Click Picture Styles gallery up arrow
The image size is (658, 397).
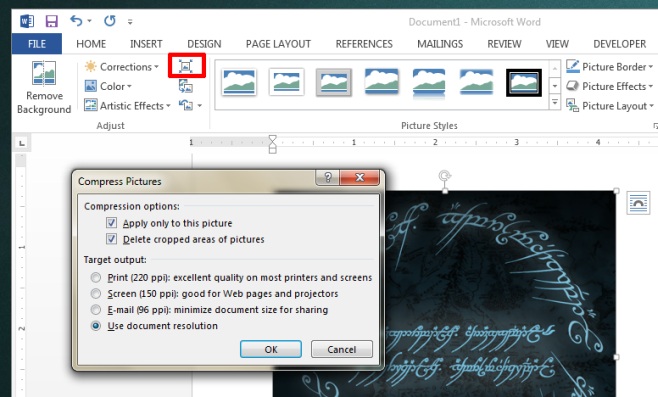555,68
